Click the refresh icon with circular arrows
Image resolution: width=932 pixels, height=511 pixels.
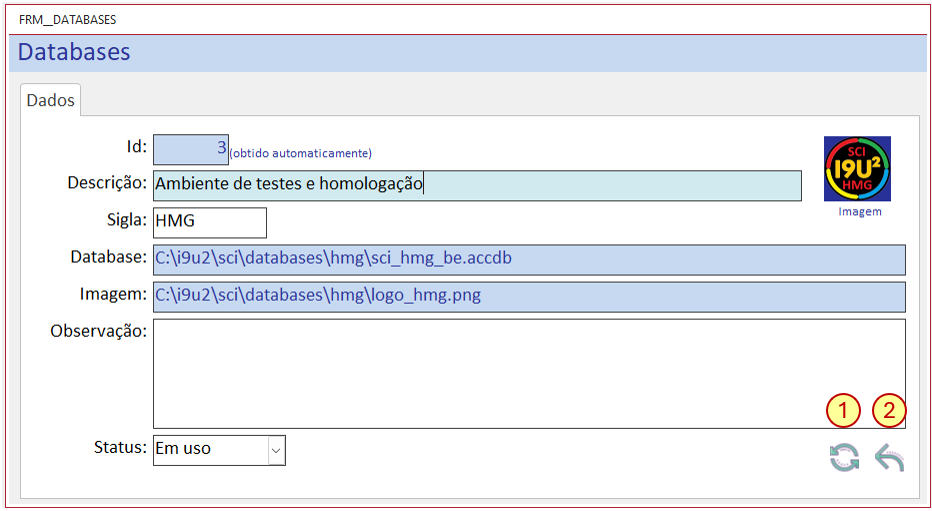click(x=844, y=458)
